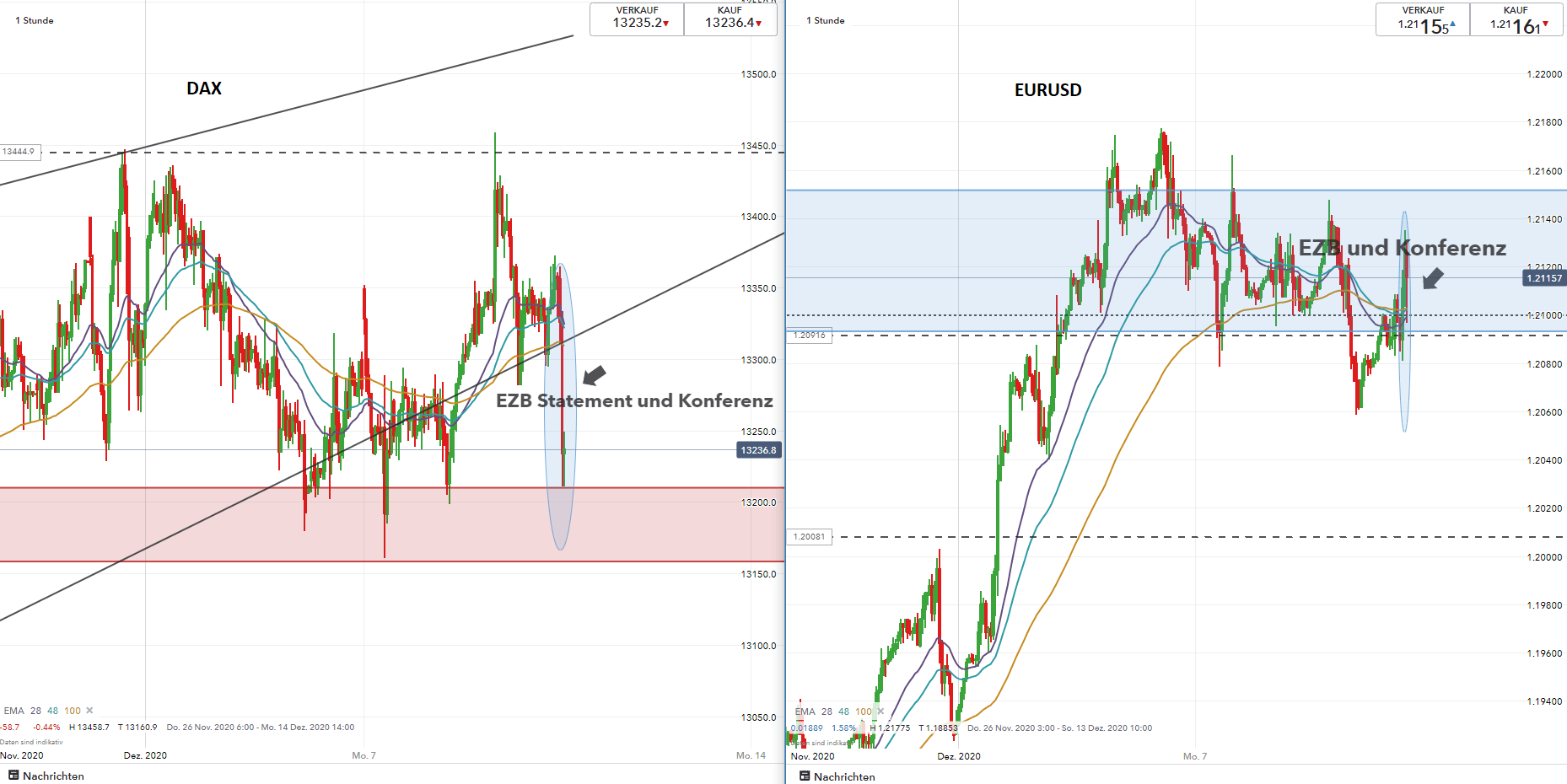The height and width of the screenshot is (784, 1567).
Task: Select EMA period 48 on DAX chart legend
Action: click(x=53, y=711)
